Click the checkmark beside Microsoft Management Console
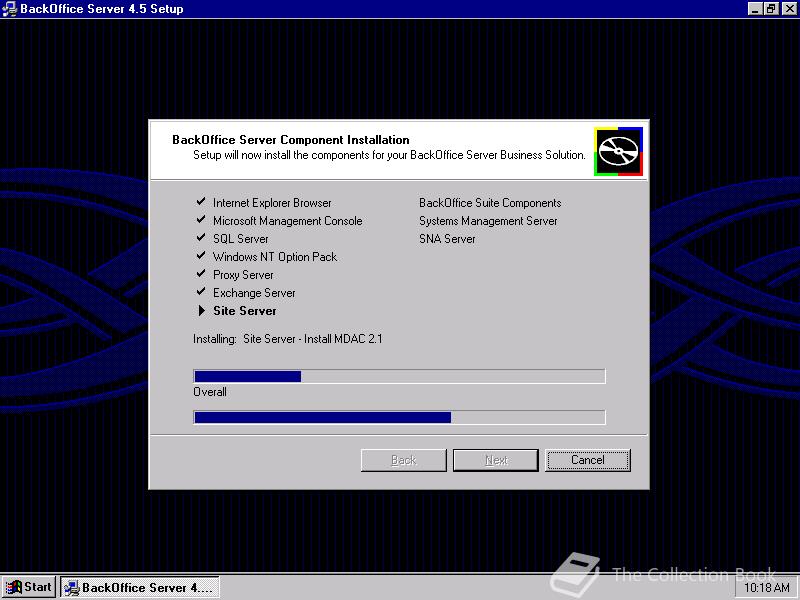The image size is (800, 600). pyautogui.click(x=201, y=219)
